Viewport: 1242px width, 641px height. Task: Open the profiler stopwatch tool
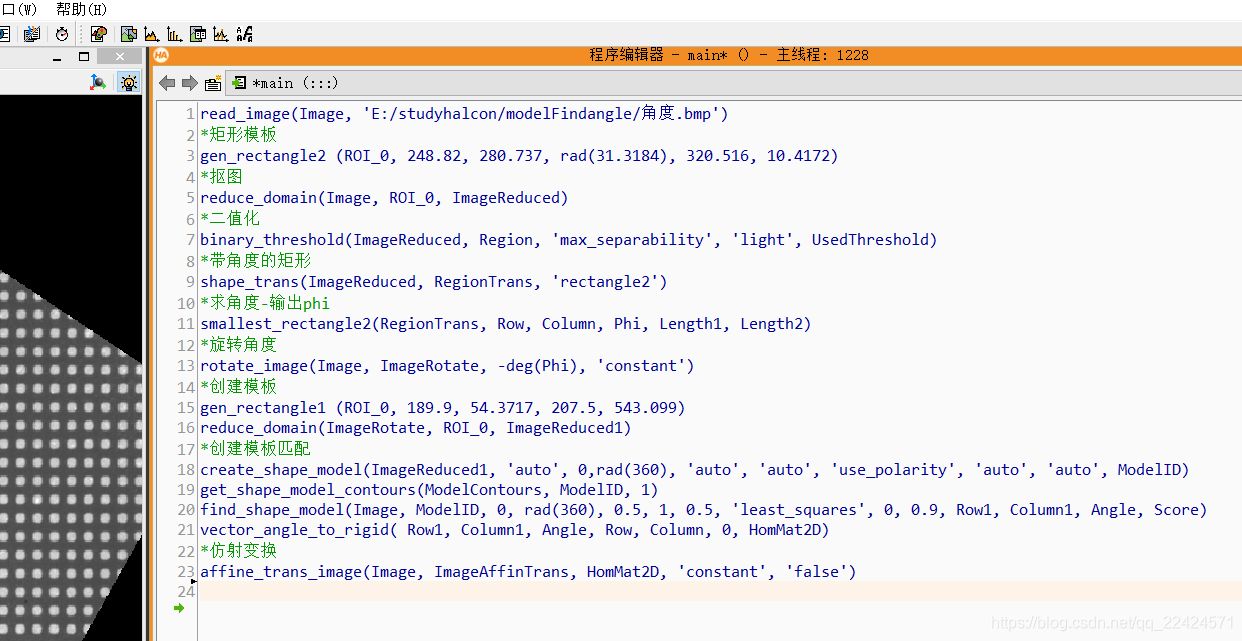click(x=62, y=34)
